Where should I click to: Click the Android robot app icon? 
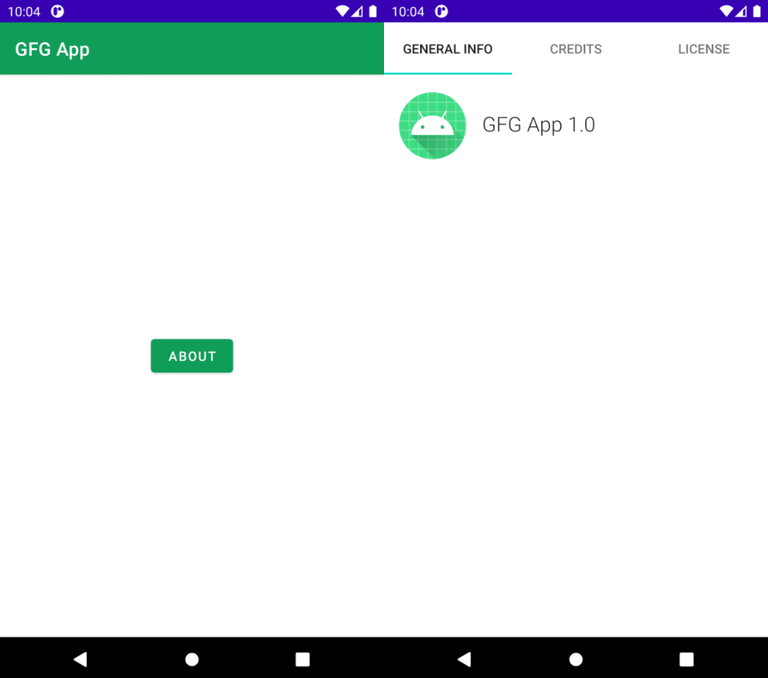click(x=432, y=125)
